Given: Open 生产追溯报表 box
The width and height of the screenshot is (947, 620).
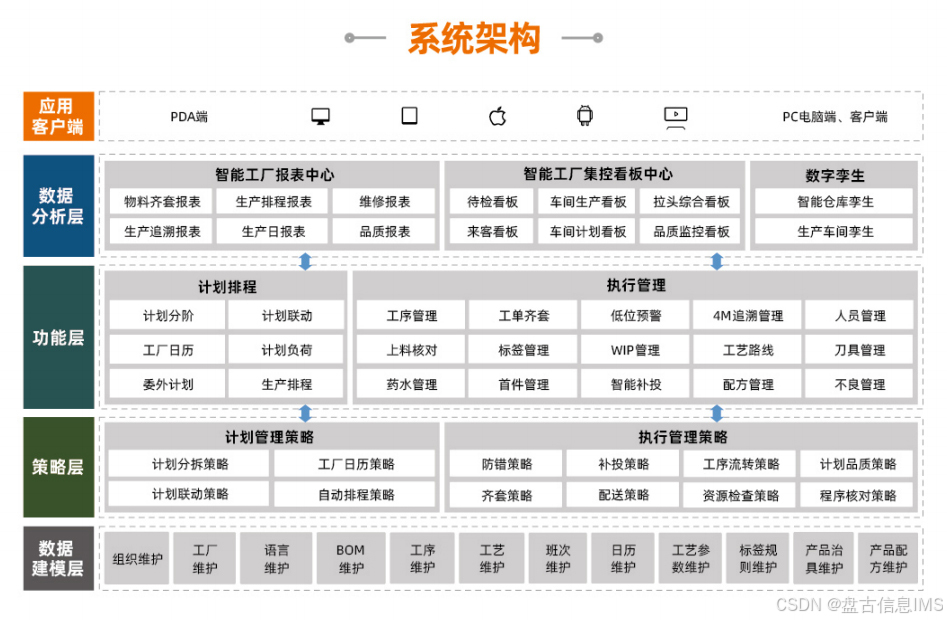Looking at the screenshot, I should point(162,231).
